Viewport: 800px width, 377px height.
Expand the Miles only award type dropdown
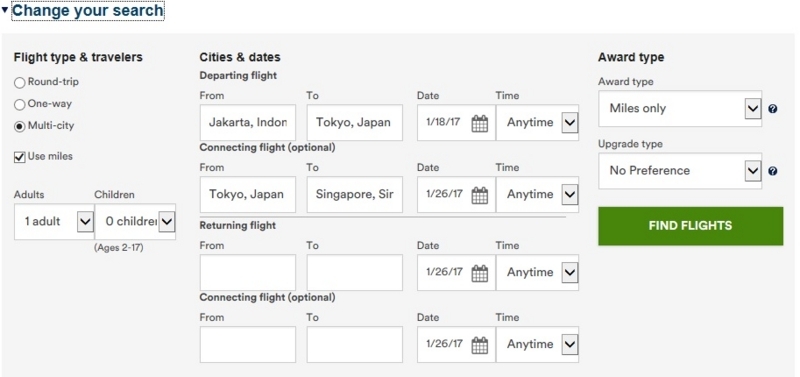point(680,109)
